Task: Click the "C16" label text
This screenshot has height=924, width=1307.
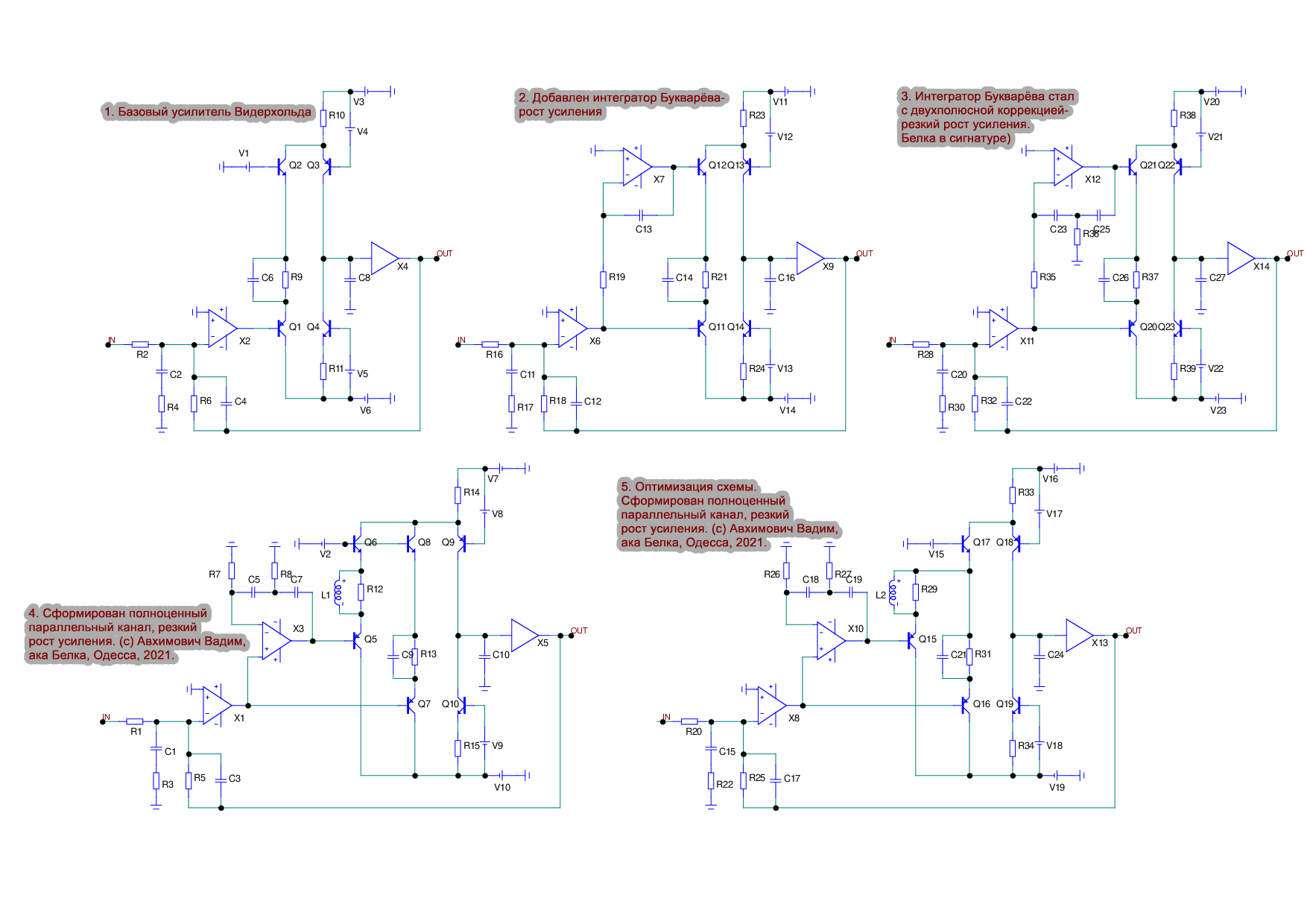Action: click(x=787, y=278)
